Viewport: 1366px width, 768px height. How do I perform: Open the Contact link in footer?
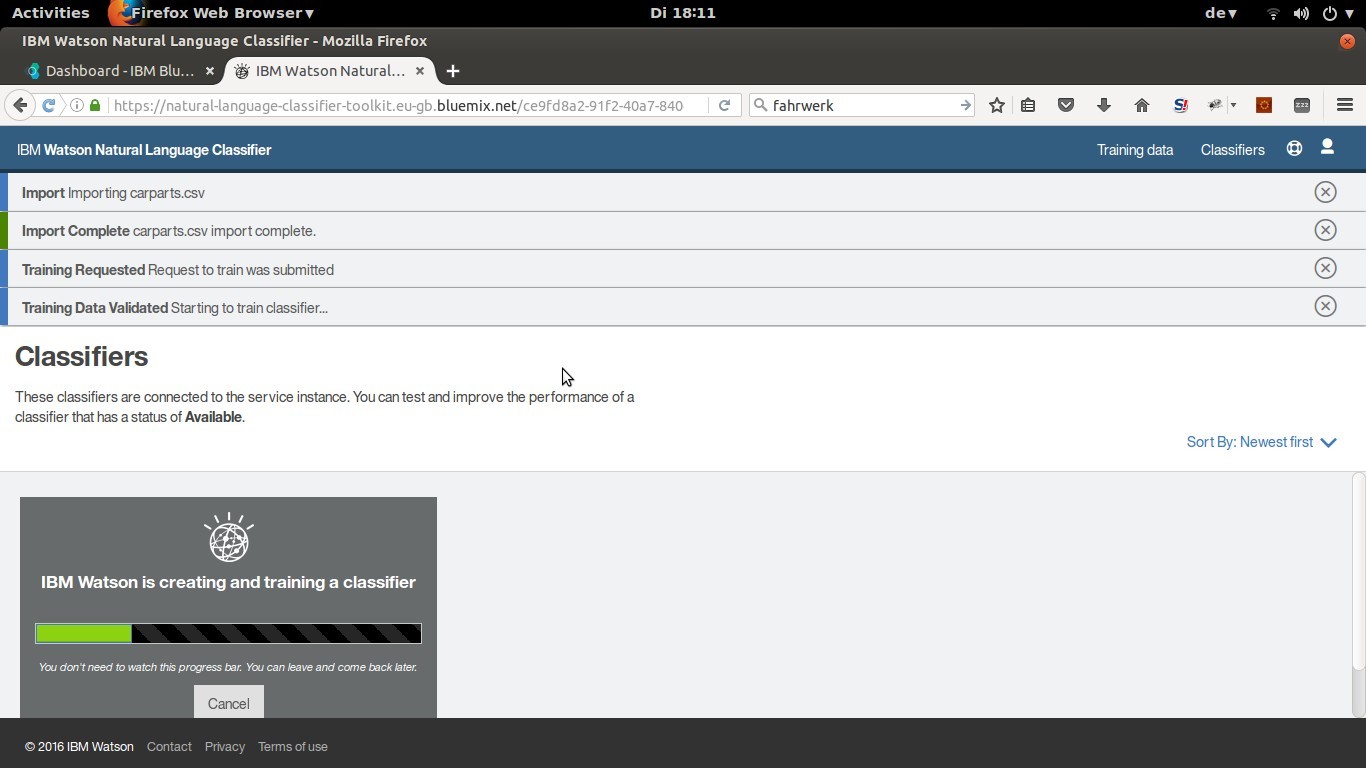tap(169, 747)
